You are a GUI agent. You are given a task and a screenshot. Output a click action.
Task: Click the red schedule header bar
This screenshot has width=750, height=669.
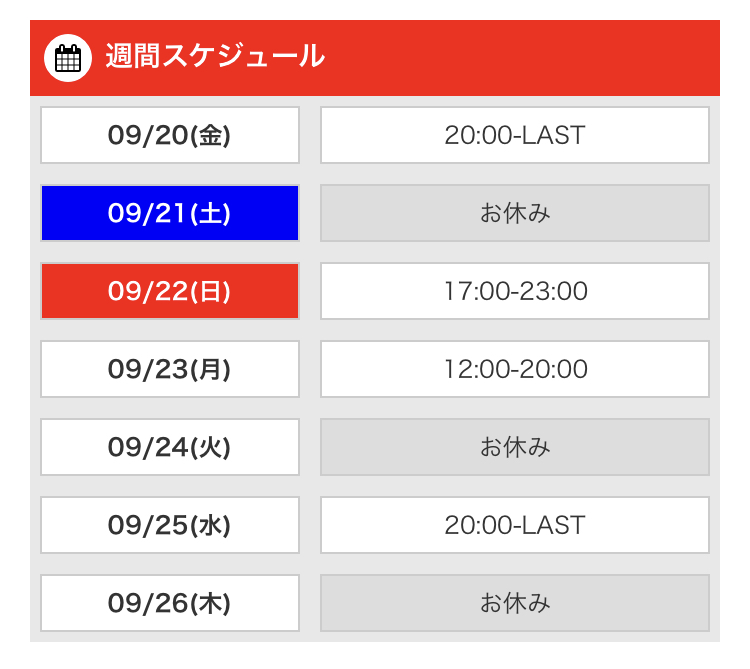(375, 58)
